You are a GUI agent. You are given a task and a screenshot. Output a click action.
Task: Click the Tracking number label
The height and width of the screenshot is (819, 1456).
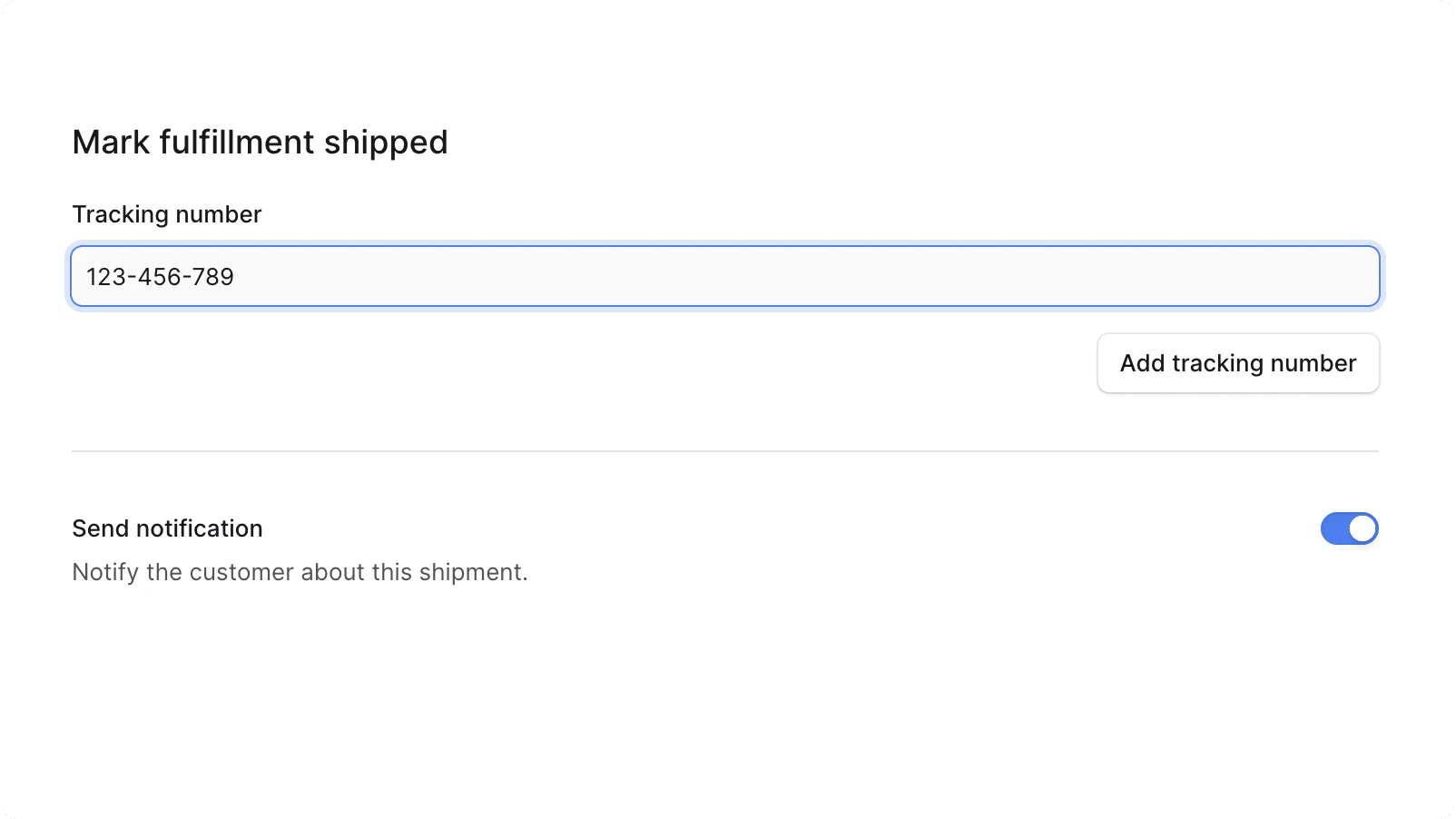point(166,214)
